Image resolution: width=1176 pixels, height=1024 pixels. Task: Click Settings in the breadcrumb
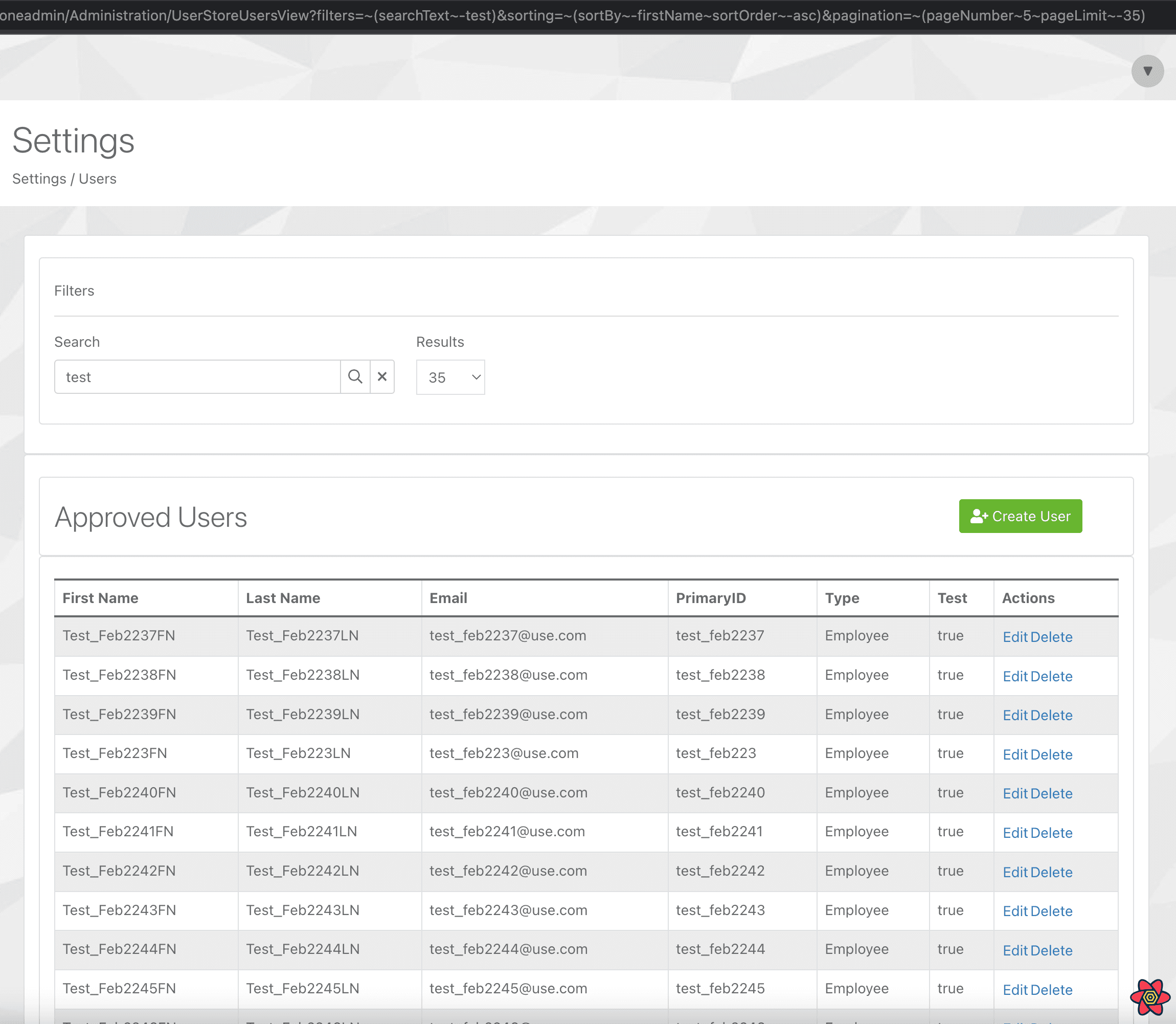click(x=39, y=179)
